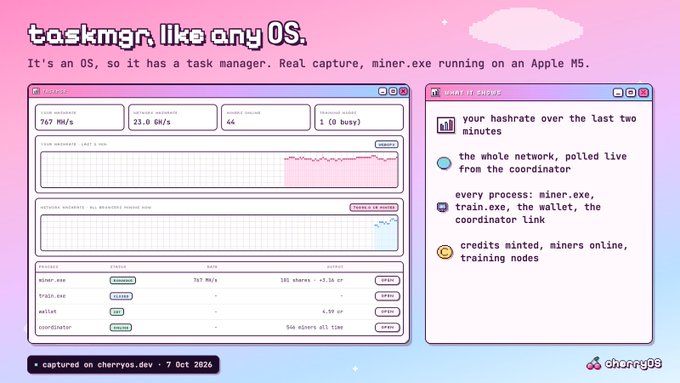680x383 pixels.
Task: Click the '546 miners all time' text
Action: coord(314,327)
